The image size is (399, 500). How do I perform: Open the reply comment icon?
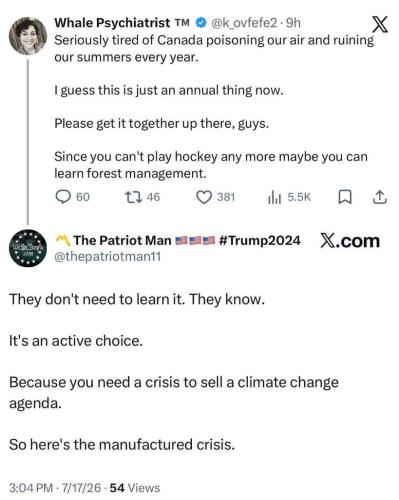(63, 197)
